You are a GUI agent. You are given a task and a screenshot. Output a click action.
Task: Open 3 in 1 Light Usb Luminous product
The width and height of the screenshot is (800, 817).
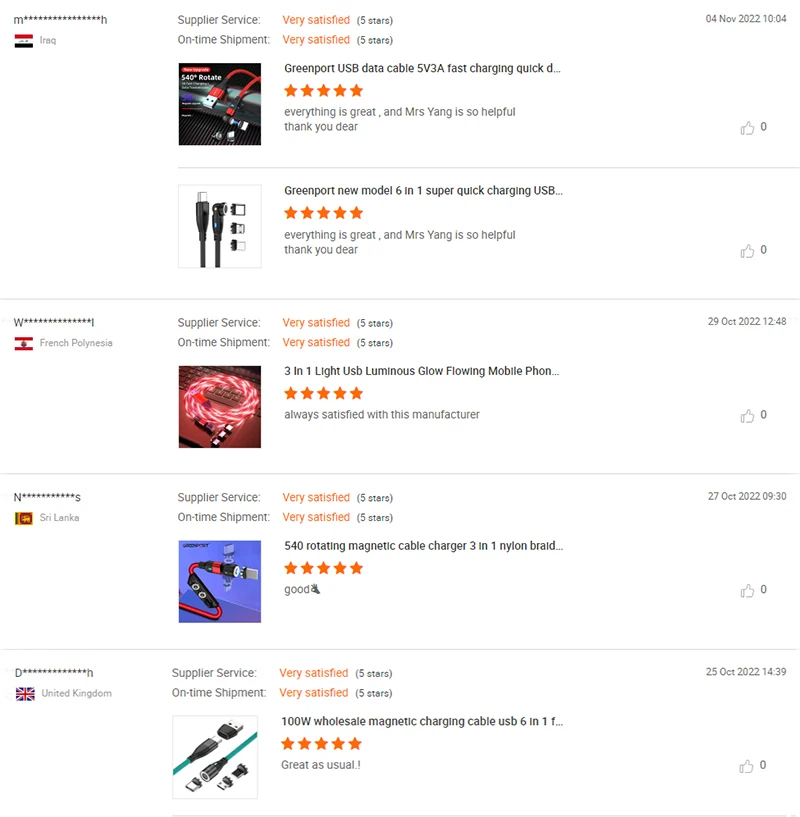coord(421,371)
